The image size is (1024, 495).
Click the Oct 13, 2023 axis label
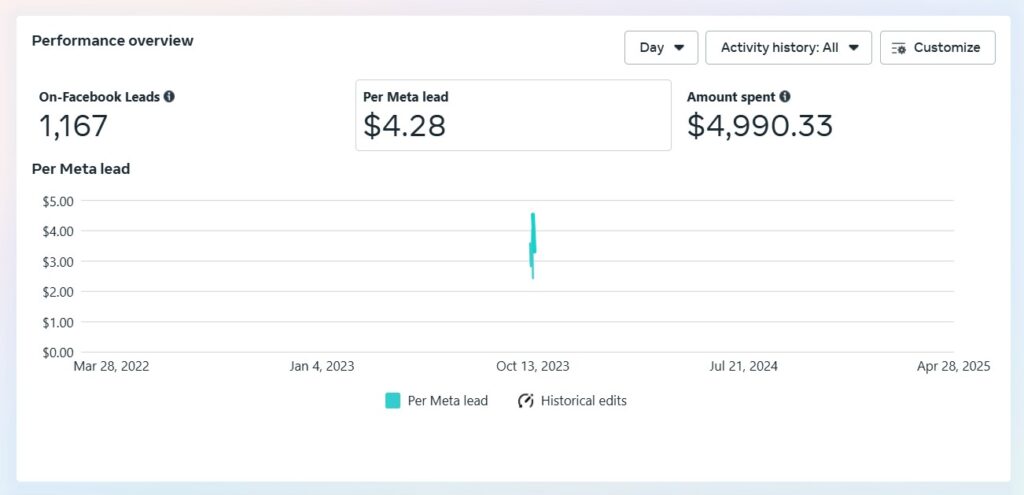coord(533,366)
